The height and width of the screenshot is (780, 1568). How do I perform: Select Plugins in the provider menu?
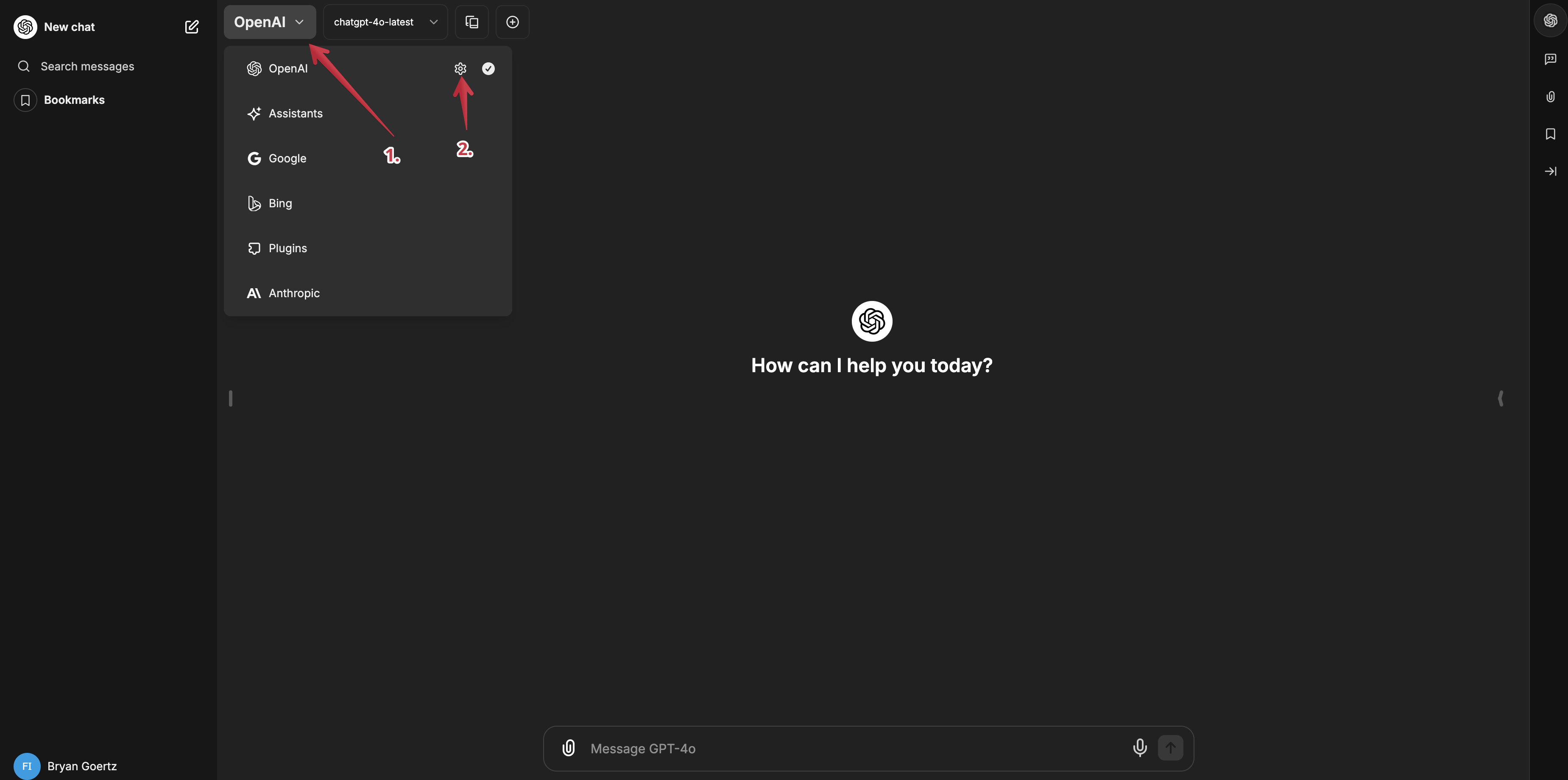click(287, 248)
